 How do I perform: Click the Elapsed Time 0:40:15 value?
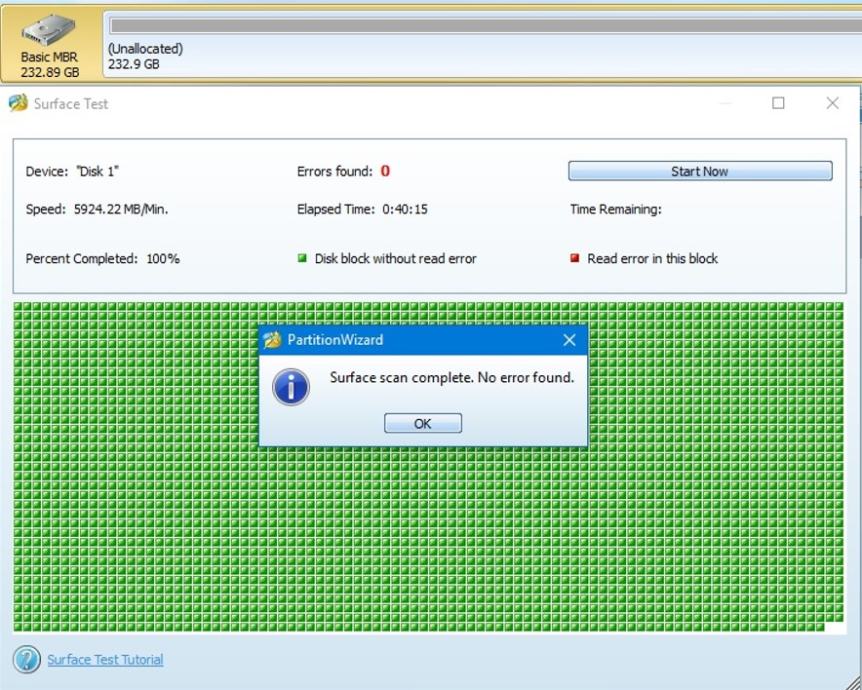click(x=405, y=209)
